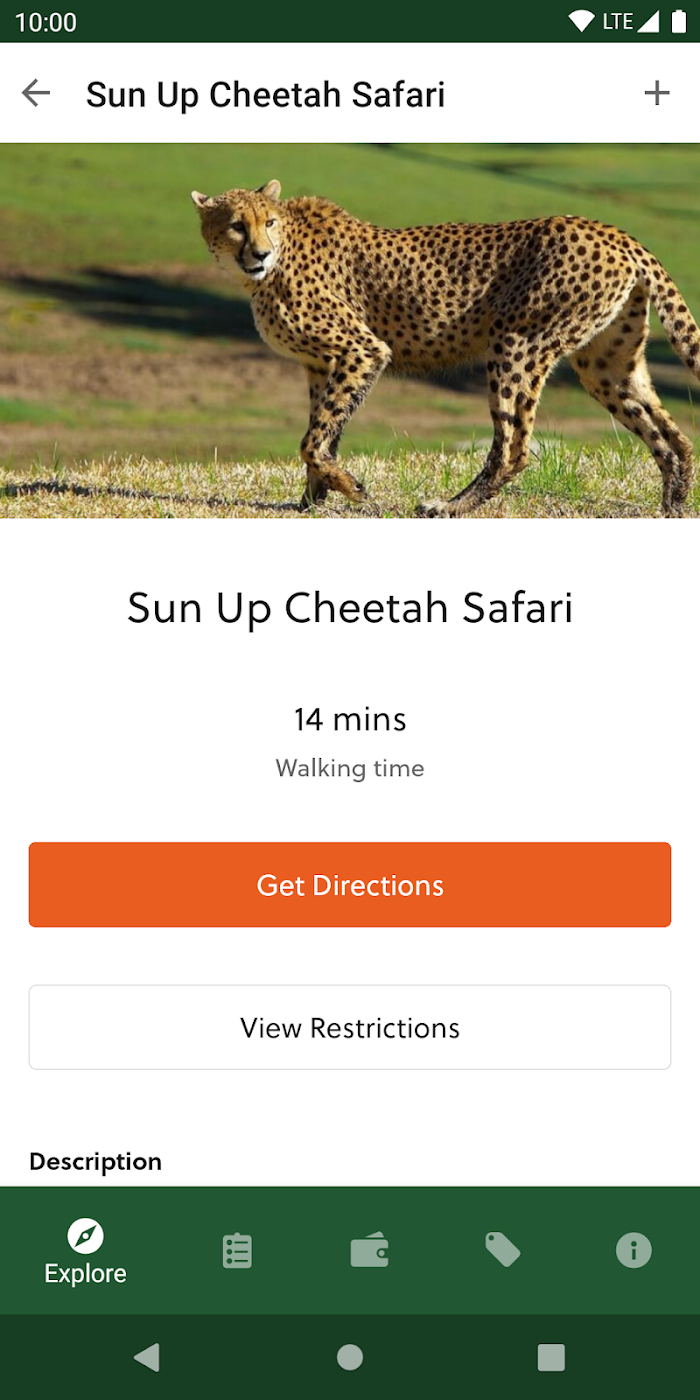Tap the Explore label in bottom bar
This screenshot has height=1400, width=700.
[x=86, y=1273]
